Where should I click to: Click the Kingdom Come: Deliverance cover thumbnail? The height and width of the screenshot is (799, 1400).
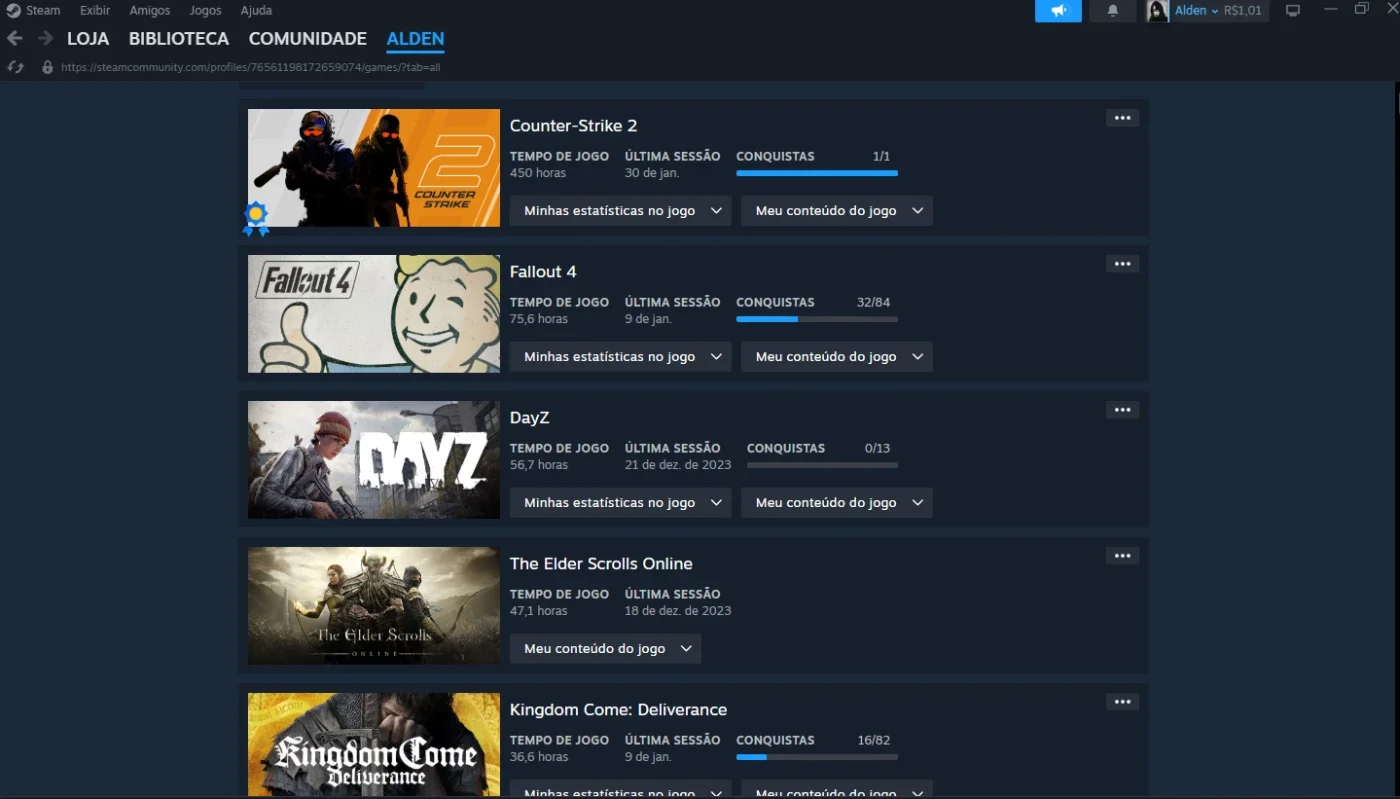pos(374,744)
